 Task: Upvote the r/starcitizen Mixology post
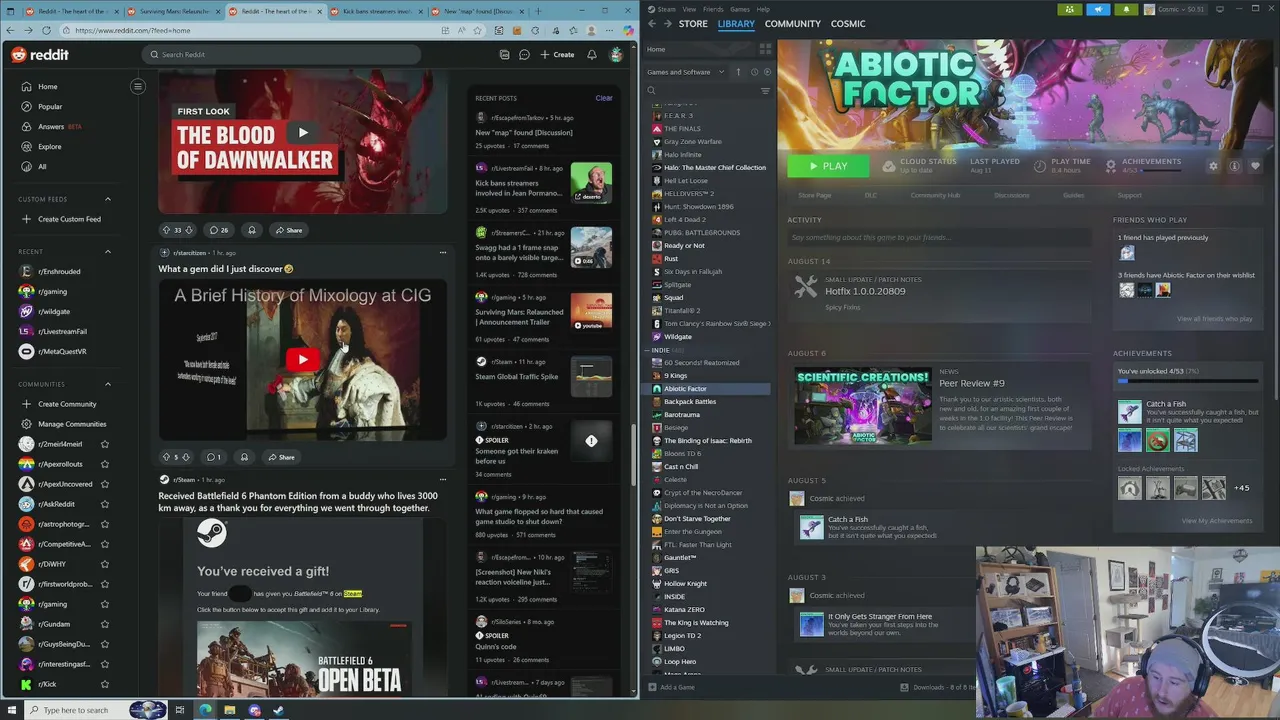tap(166, 457)
